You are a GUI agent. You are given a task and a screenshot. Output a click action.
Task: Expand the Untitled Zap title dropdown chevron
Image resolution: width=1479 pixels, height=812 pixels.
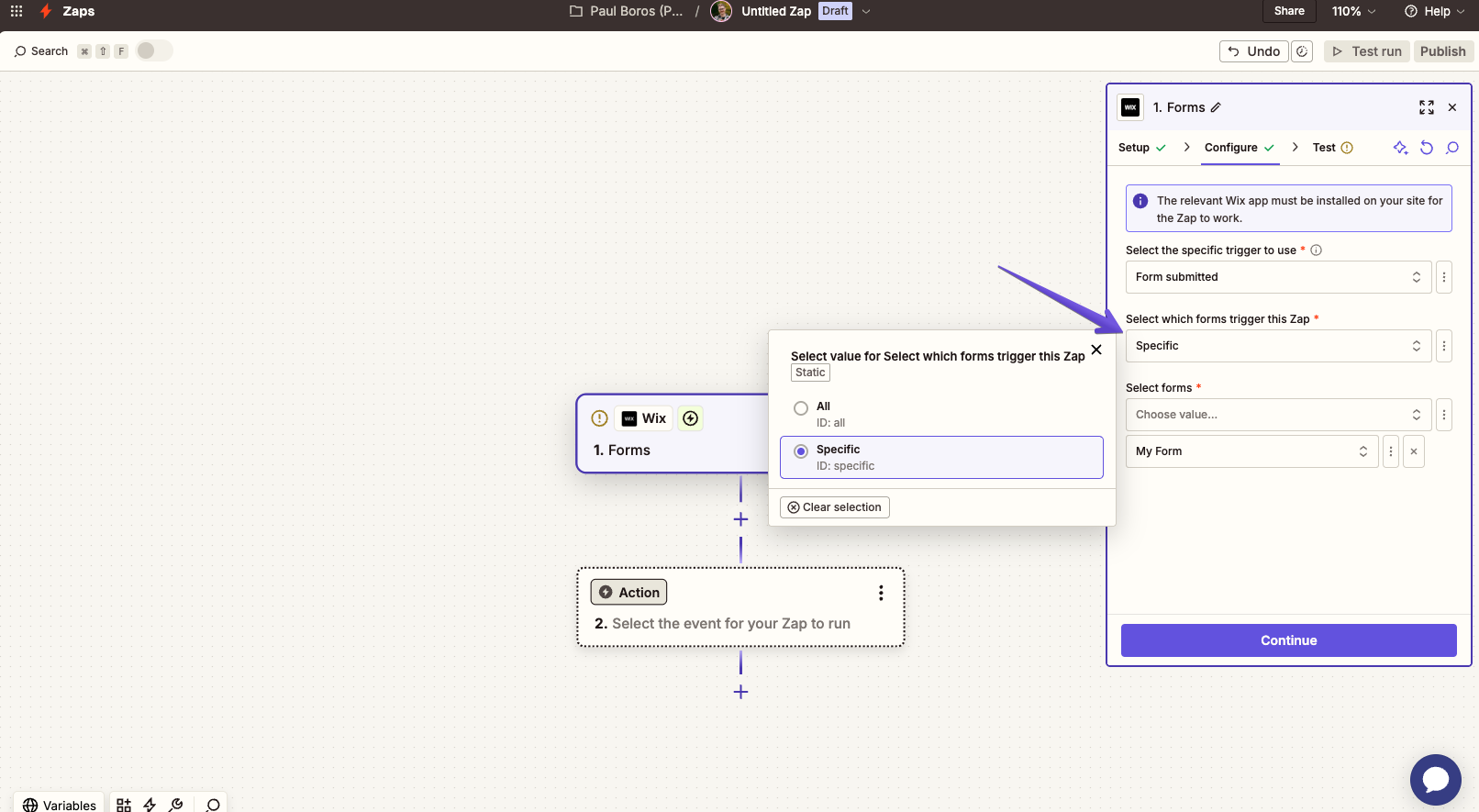(x=866, y=12)
